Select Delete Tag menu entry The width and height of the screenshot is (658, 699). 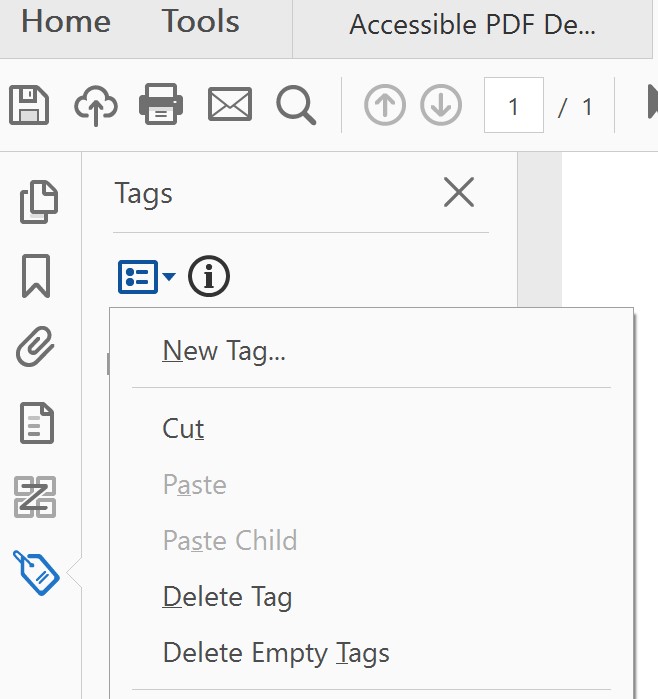click(x=227, y=598)
